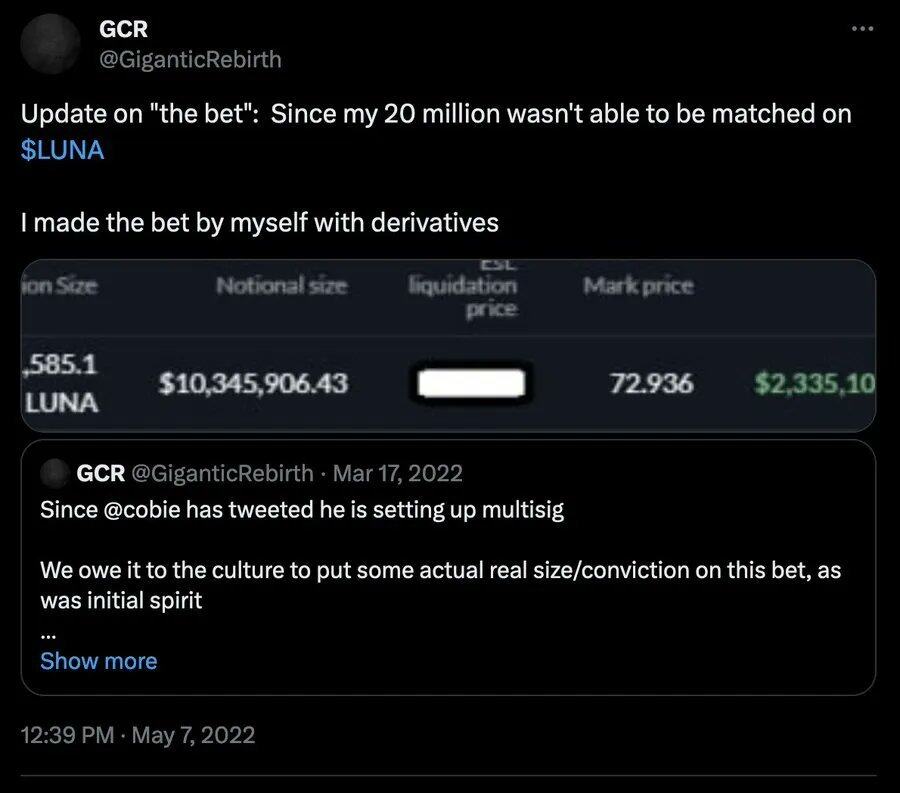Expand quoted tweet with Show more
Screen dimensions: 900x793
(98, 661)
